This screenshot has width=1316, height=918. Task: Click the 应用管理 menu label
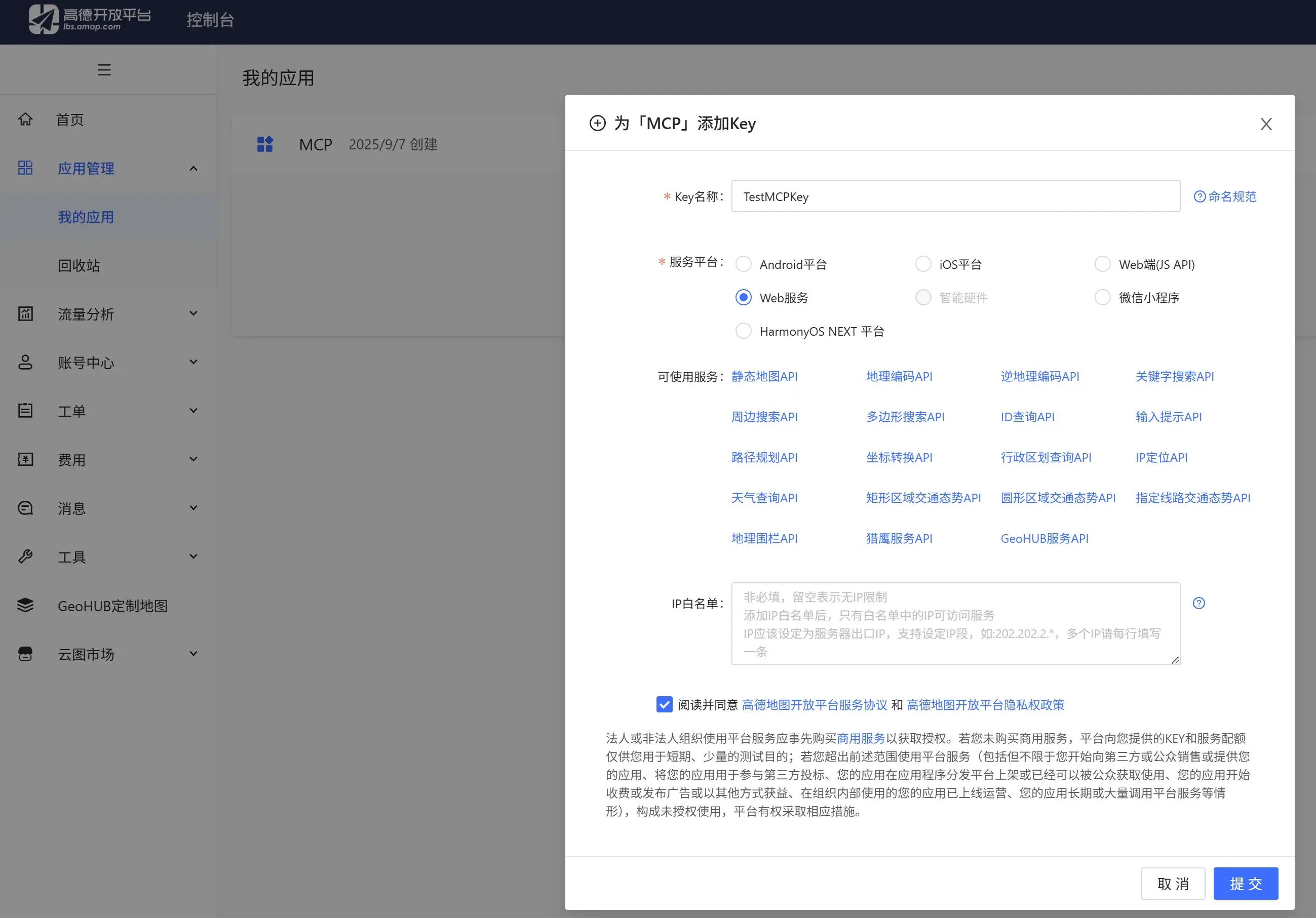click(x=86, y=169)
